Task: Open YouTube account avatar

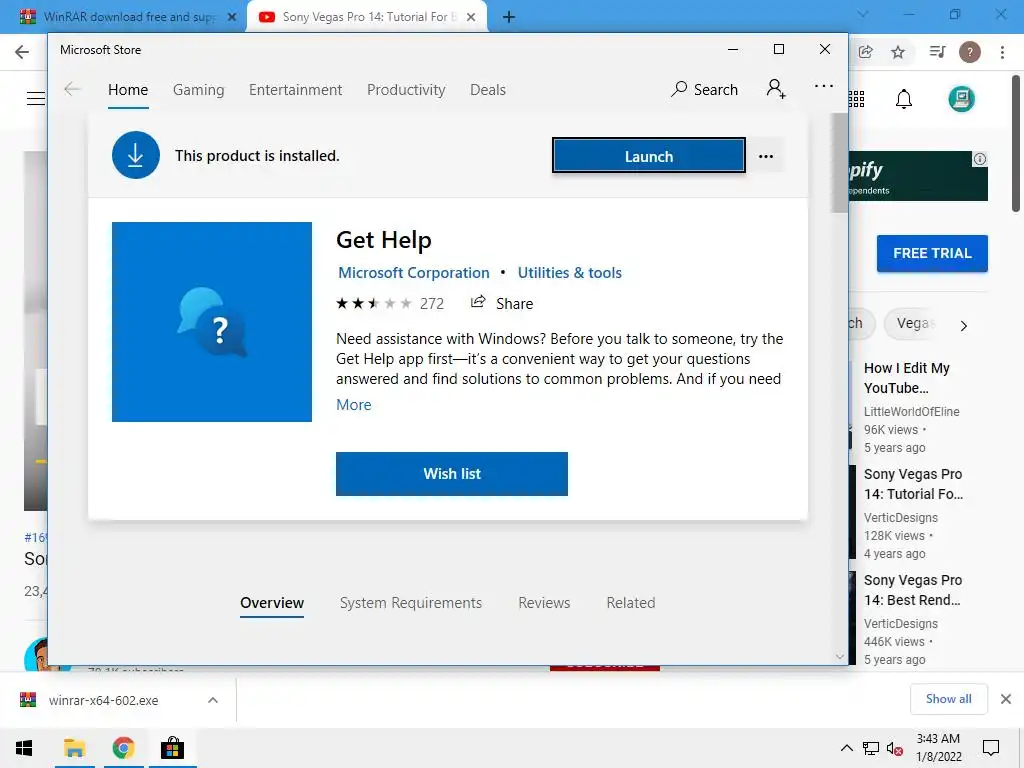Action: [961, 99]
